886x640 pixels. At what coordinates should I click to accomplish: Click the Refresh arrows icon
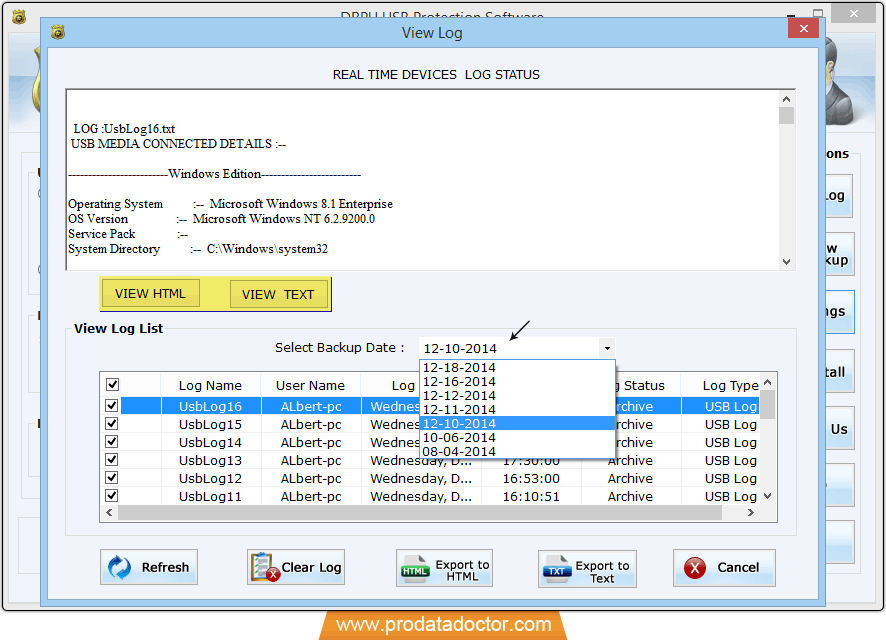119,567
